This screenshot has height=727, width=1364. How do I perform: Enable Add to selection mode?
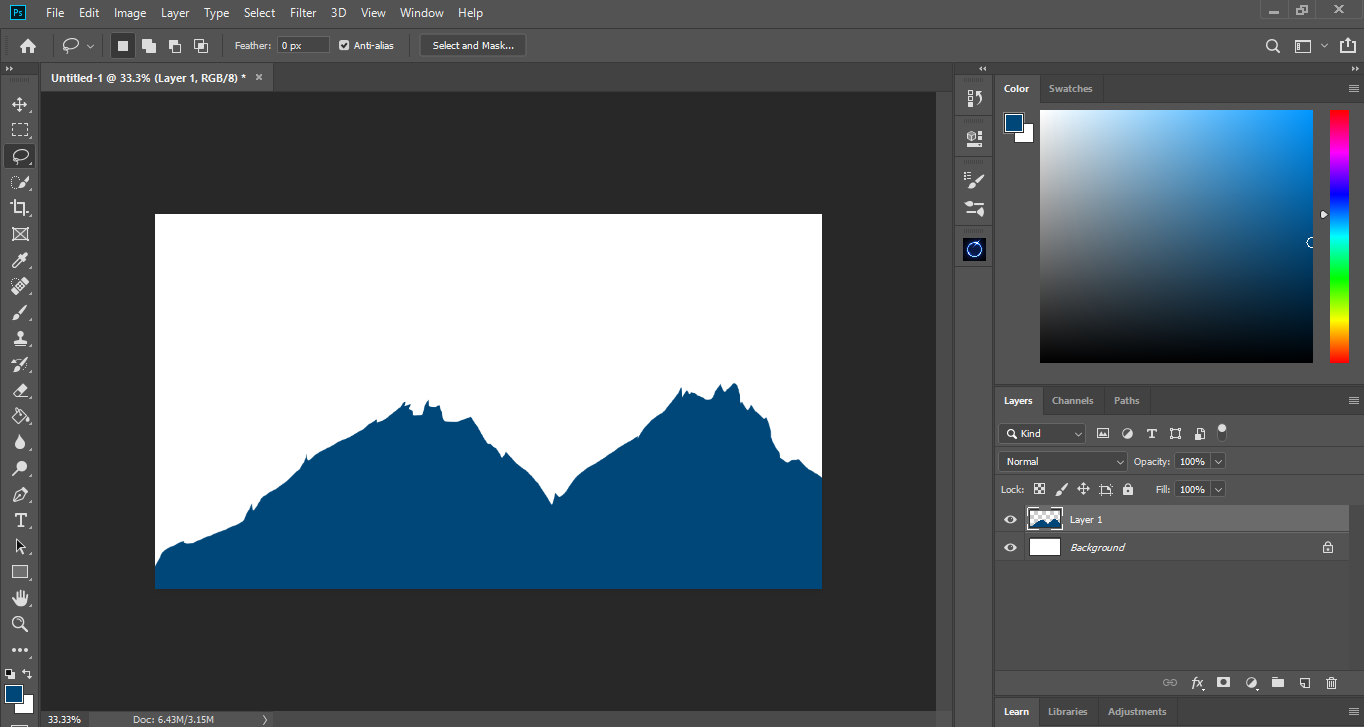tap(149, 46)
